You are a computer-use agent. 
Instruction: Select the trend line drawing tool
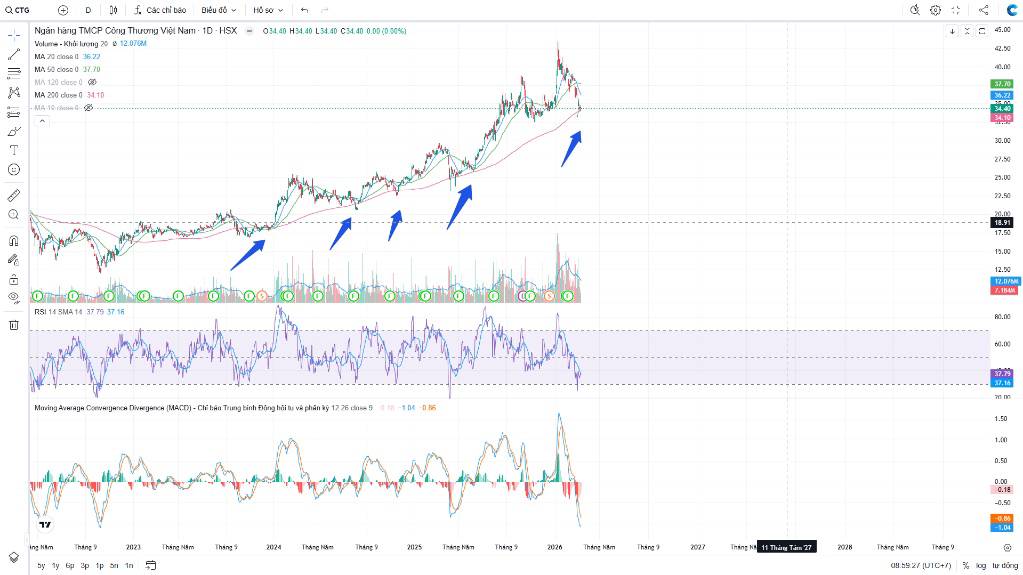14,54
